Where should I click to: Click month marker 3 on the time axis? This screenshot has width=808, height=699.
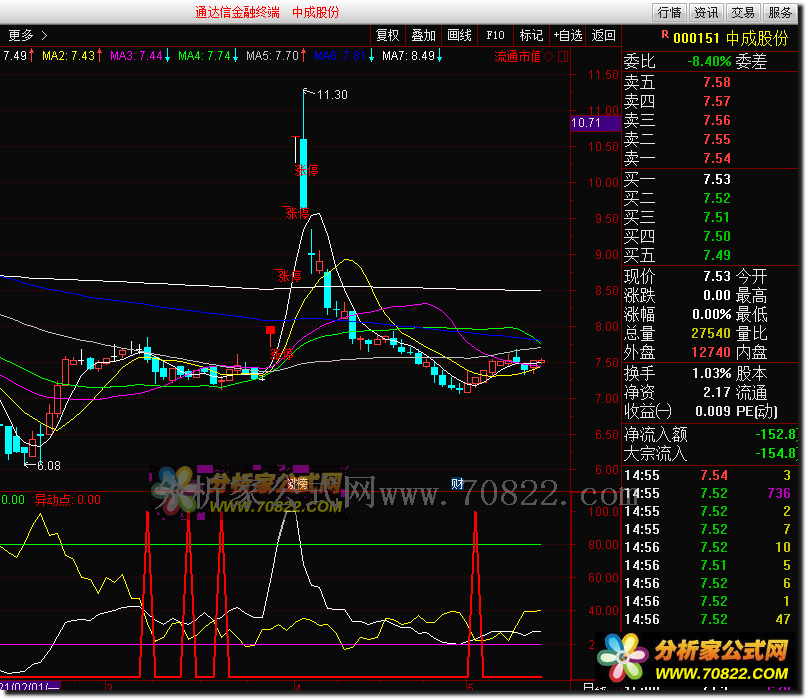pyautogui.click(x=109, y=687)
